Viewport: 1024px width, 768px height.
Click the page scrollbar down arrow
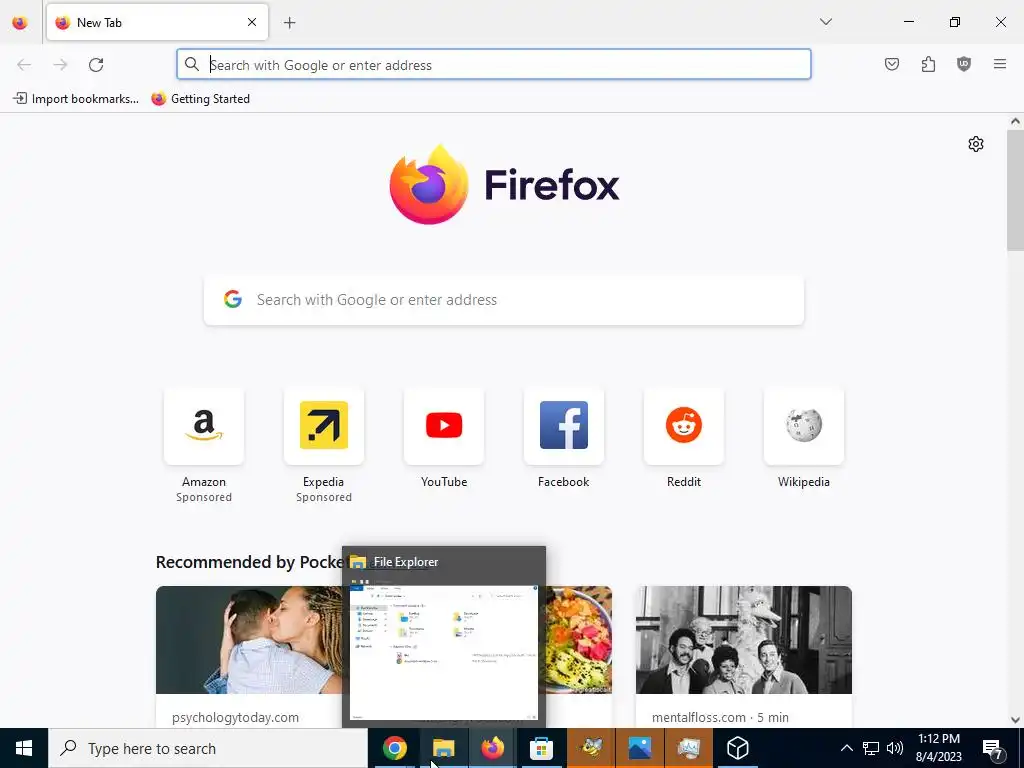click(1015, 720)
